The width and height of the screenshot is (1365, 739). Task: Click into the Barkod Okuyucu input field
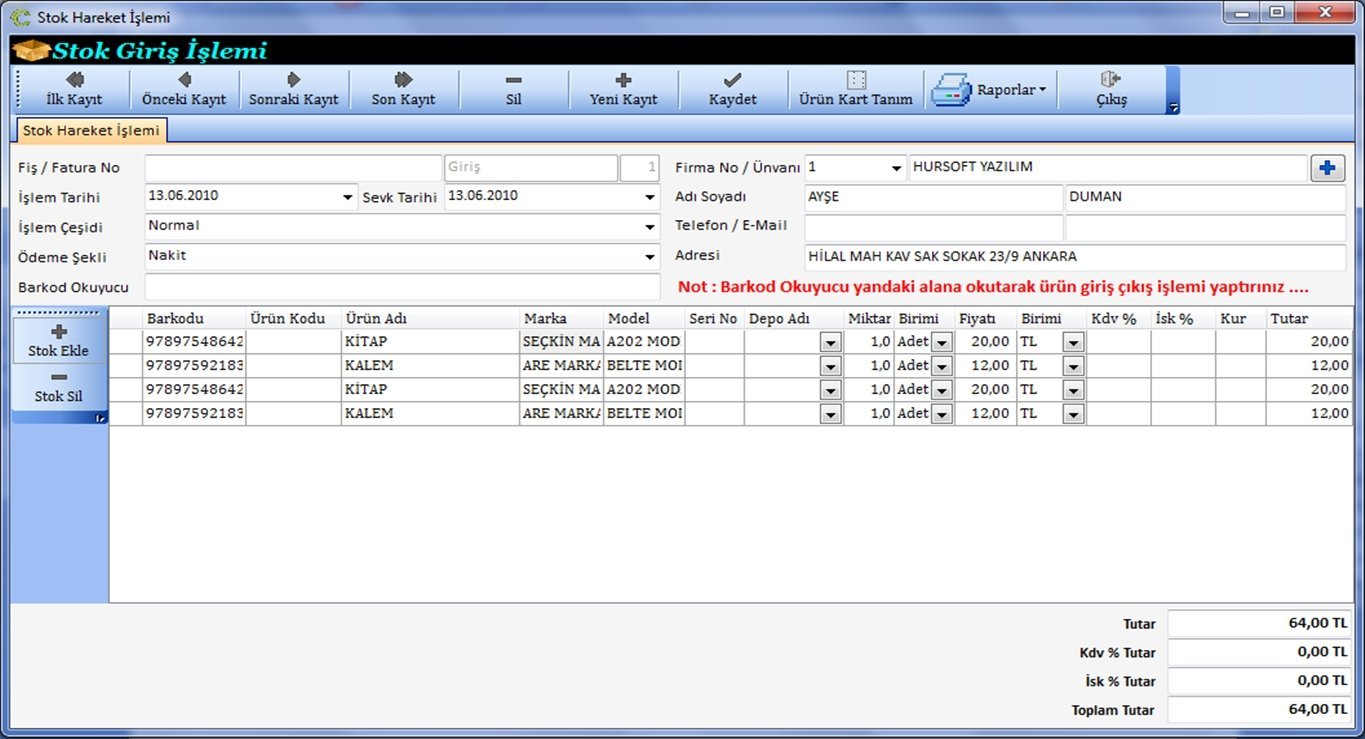pyautogui.click(x=402, y=287)
